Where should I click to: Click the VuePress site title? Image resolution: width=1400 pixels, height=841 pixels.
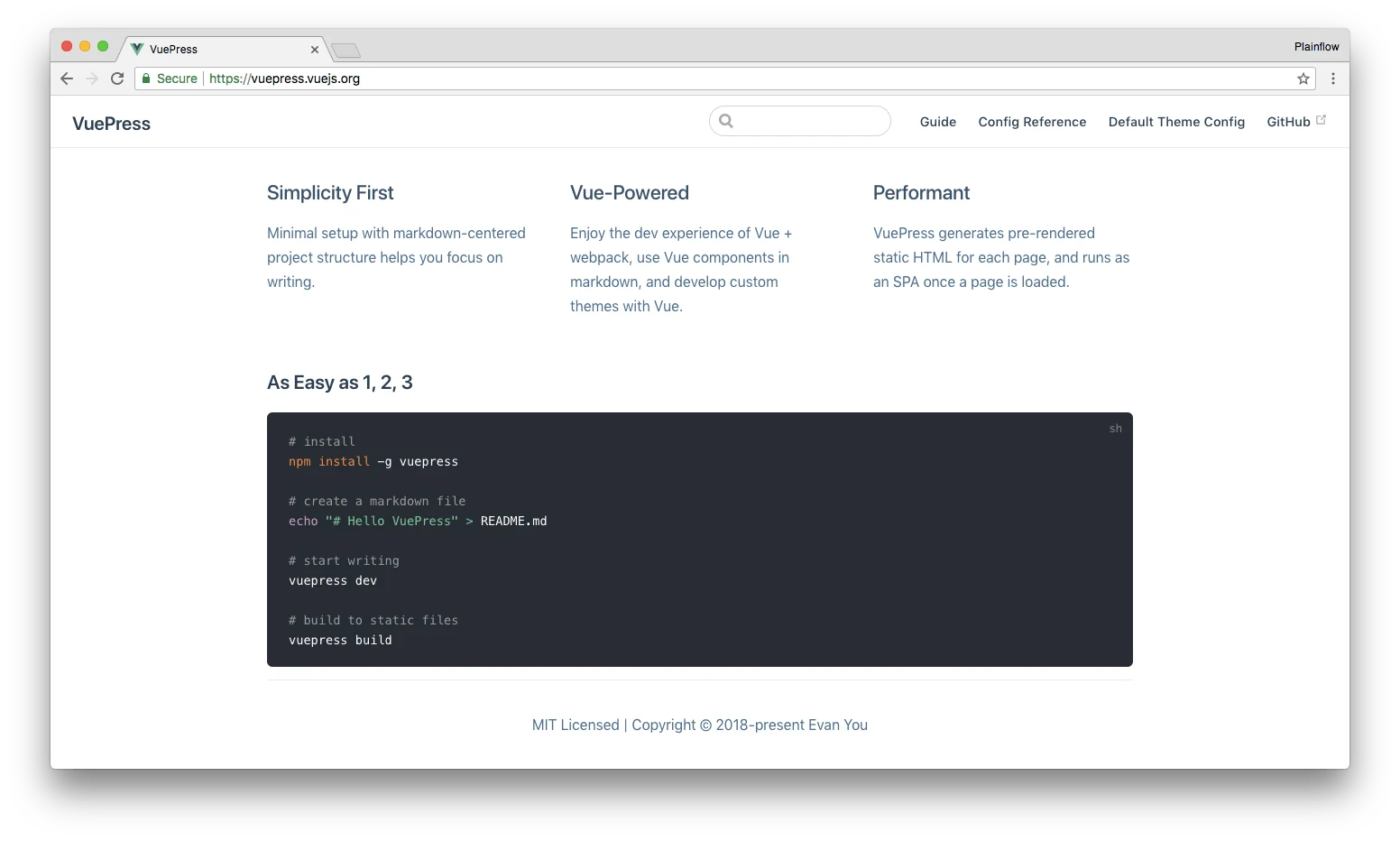pos(112,124)
